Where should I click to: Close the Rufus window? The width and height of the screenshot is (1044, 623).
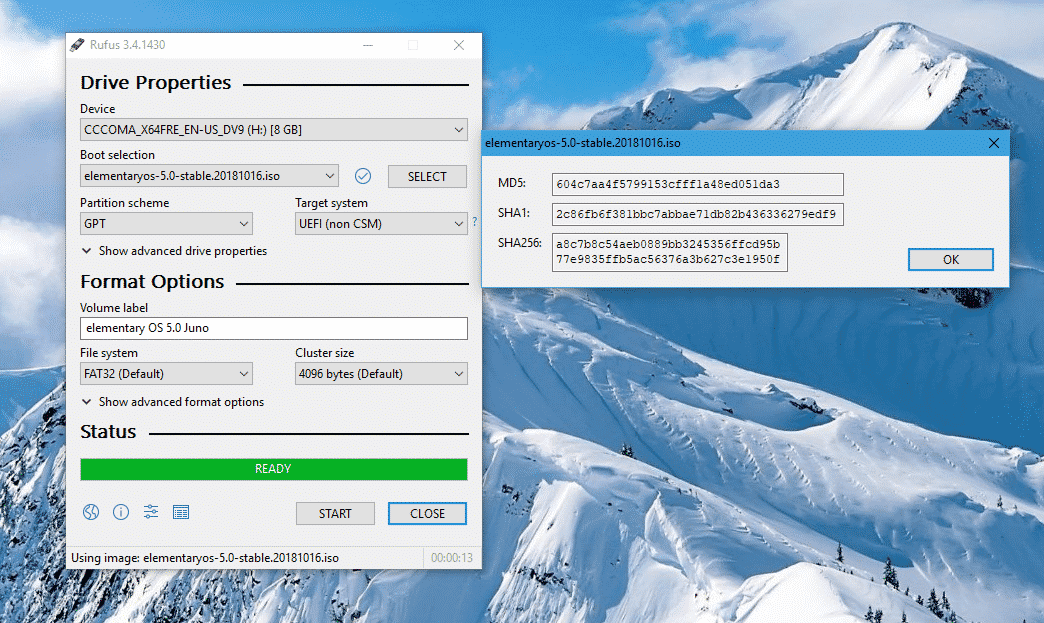click(x=459, y=45)
